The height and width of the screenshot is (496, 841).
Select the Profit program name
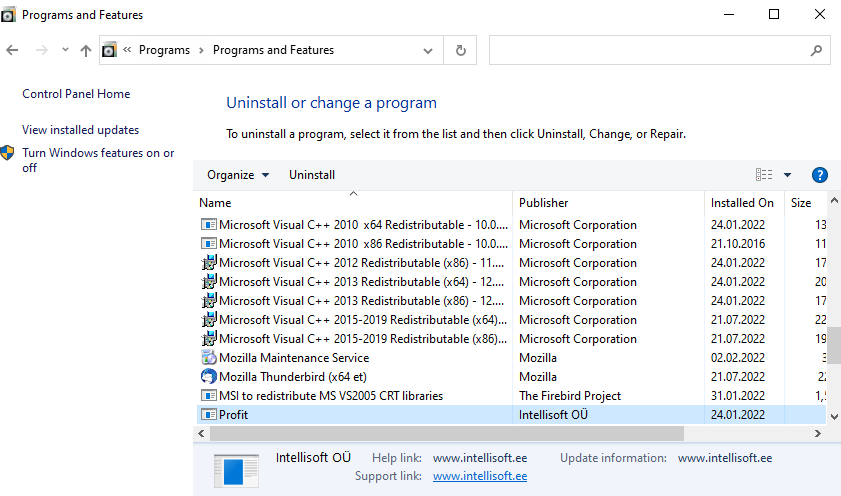click(x=233, y=414)
